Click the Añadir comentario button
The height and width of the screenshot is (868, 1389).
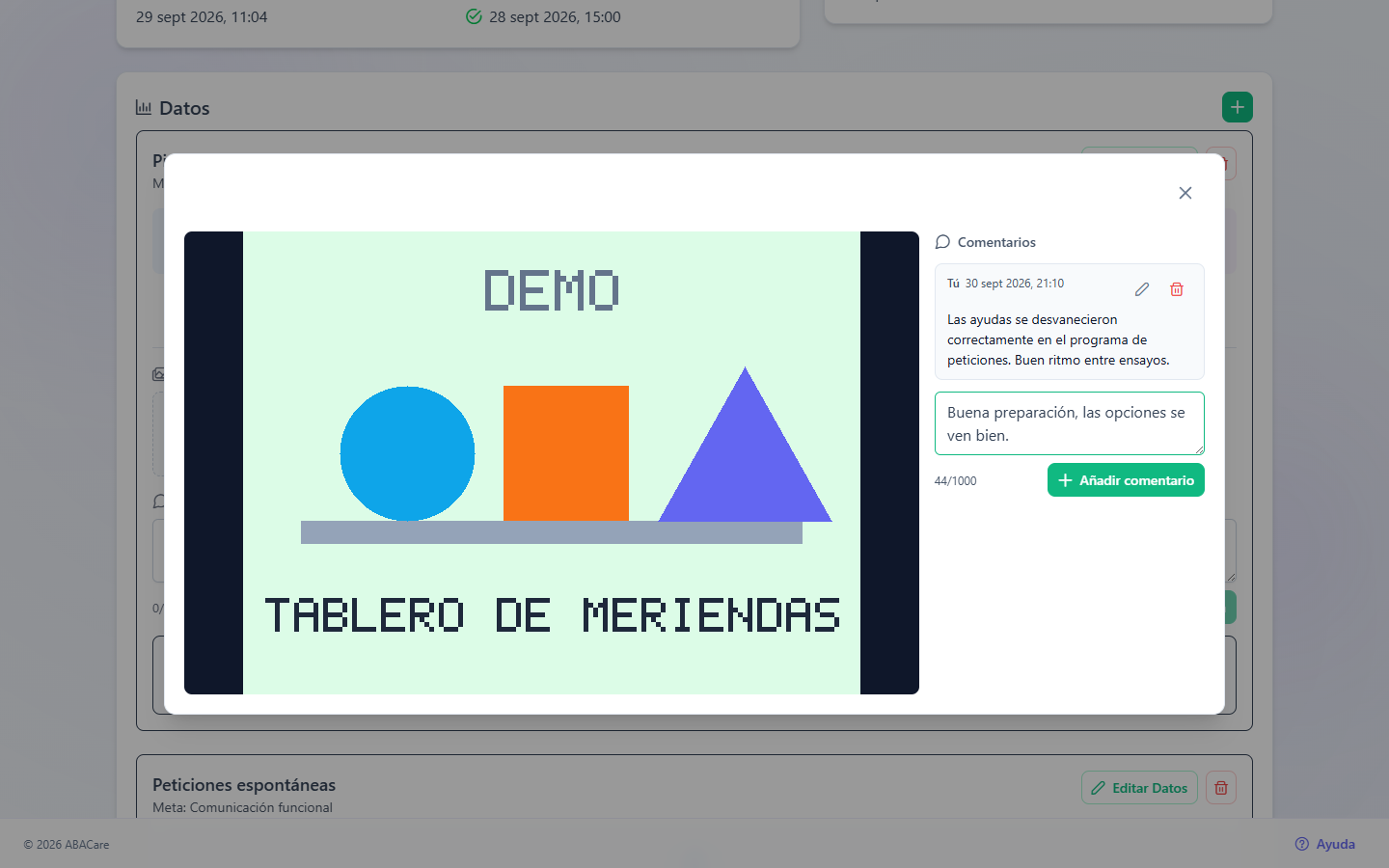click(1126, 480)
